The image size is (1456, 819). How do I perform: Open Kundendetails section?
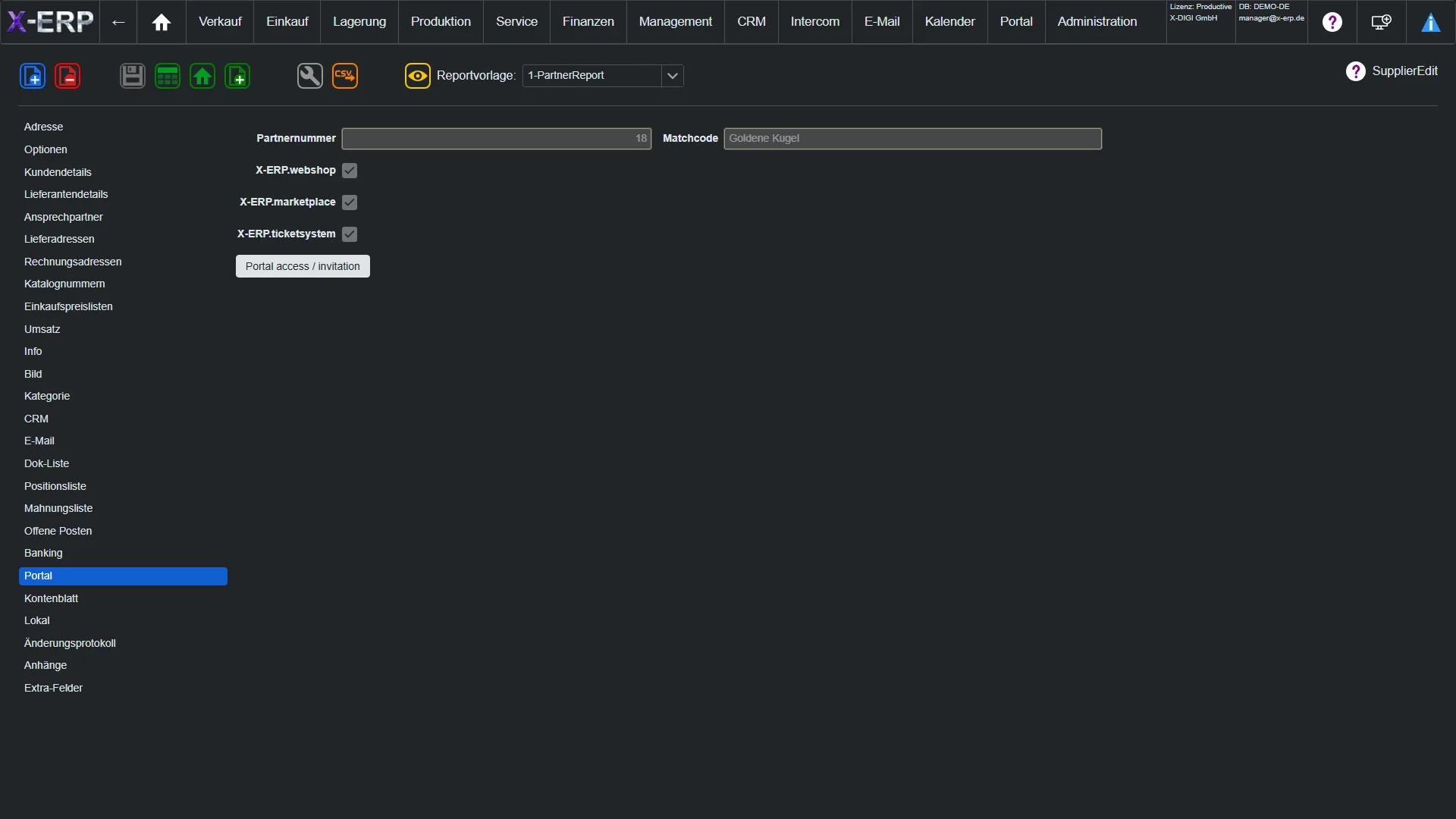tap(123, 173)
